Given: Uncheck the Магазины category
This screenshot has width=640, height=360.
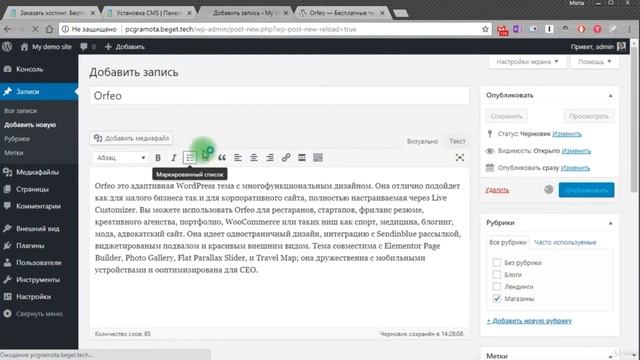Looking at the screenshot, I should point(497,298).
